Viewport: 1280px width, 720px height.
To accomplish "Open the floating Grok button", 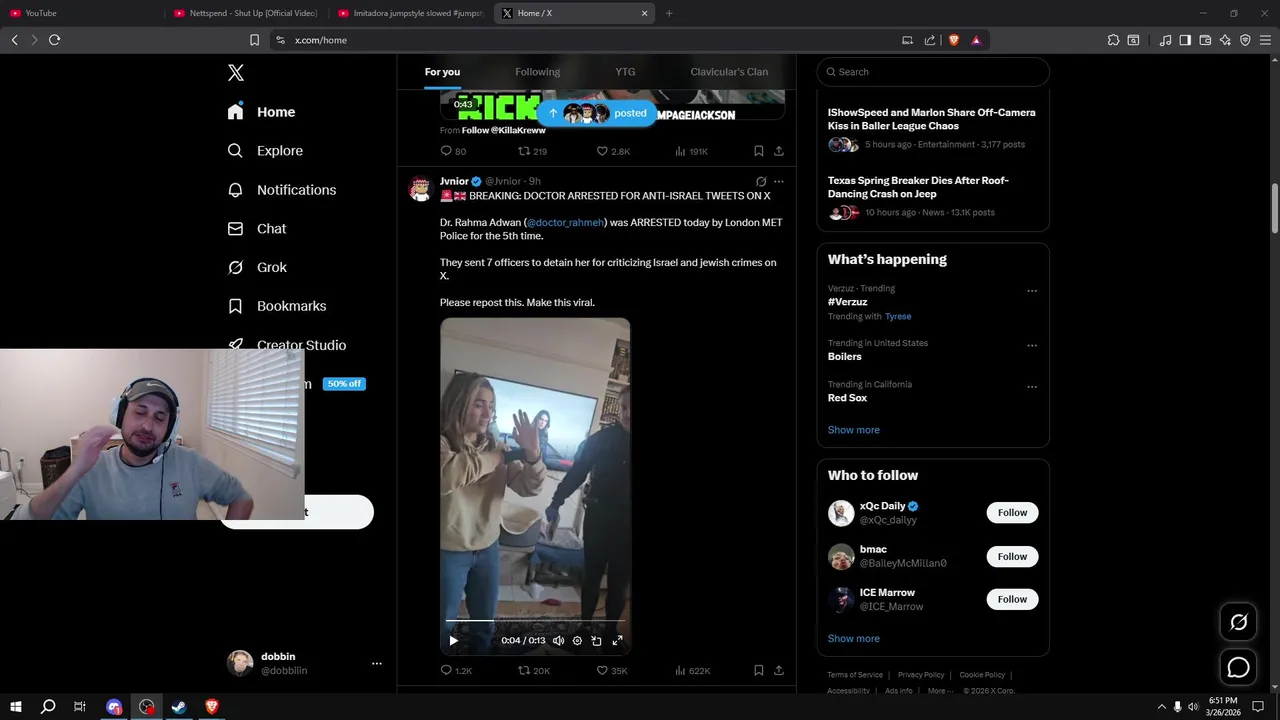I will (1238, 623).
